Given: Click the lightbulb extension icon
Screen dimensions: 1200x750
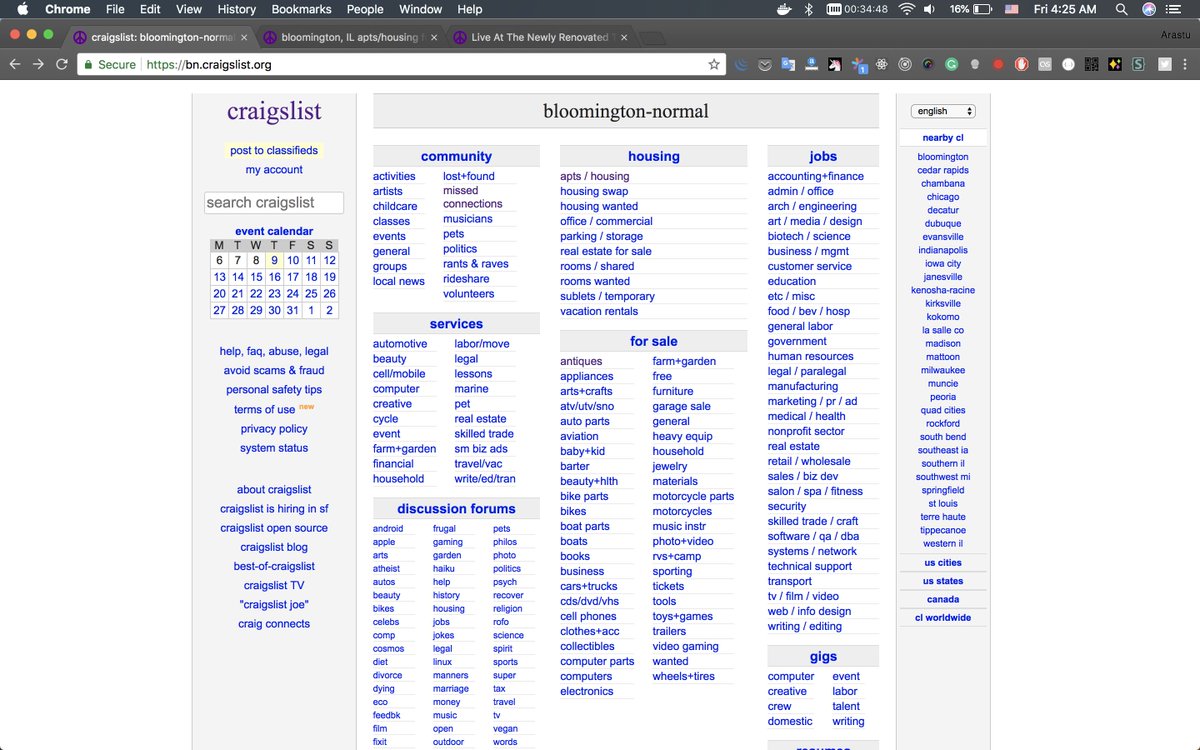Looking at the screenshot, I should click(975, 64).
